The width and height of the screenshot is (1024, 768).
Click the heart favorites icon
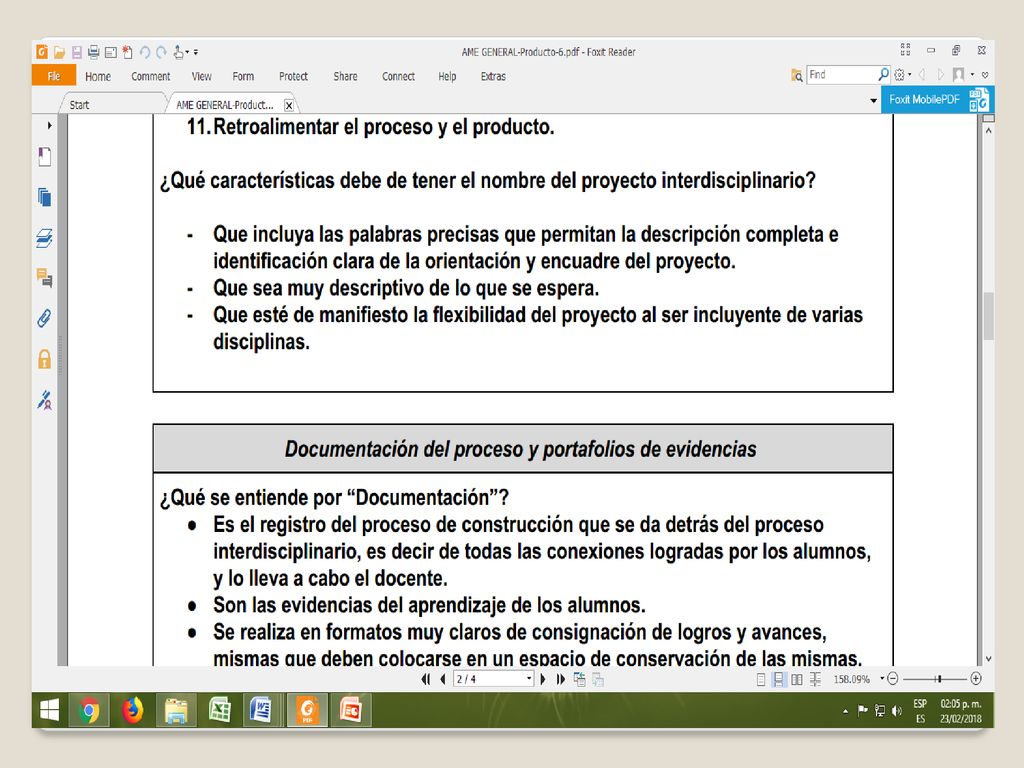[985, 75]
